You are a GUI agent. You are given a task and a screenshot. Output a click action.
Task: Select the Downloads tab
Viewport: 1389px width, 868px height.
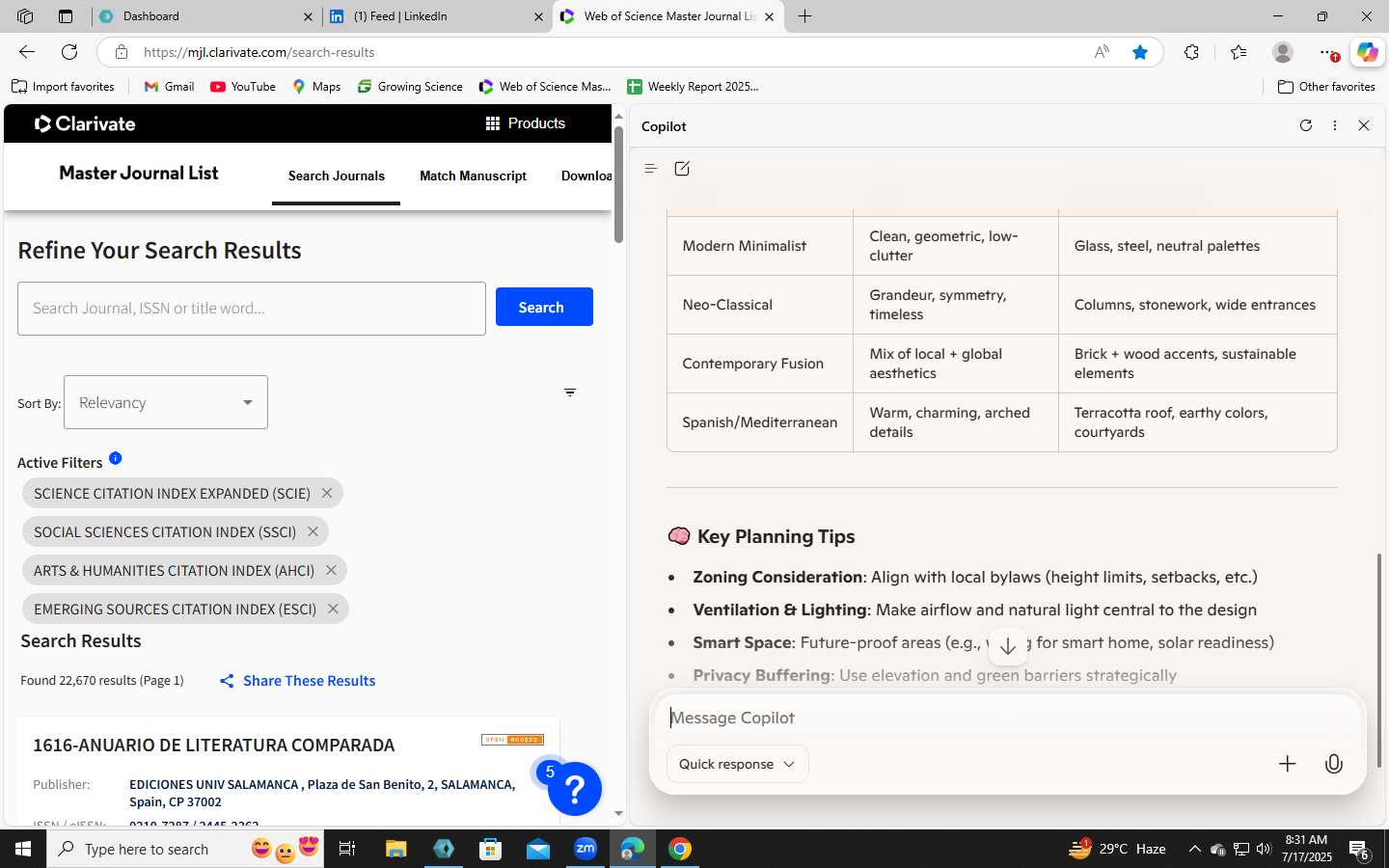click(x=586, y=176)
